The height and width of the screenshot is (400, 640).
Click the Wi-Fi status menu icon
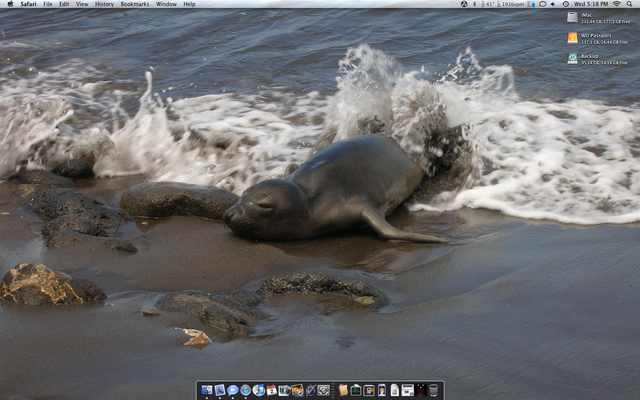pyautogui.click(x=617, y=4)
